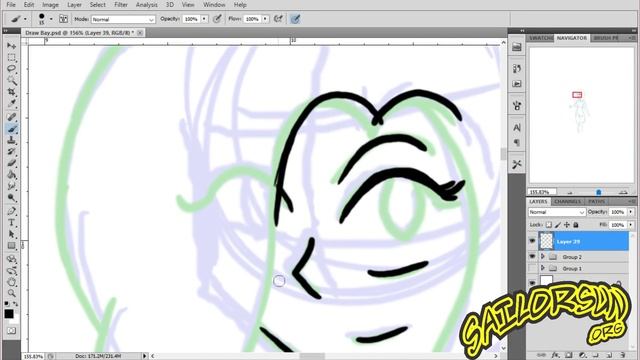Open the brush preset picker arrow
Viewport: 640px width, 360px height.
[51, 19]
